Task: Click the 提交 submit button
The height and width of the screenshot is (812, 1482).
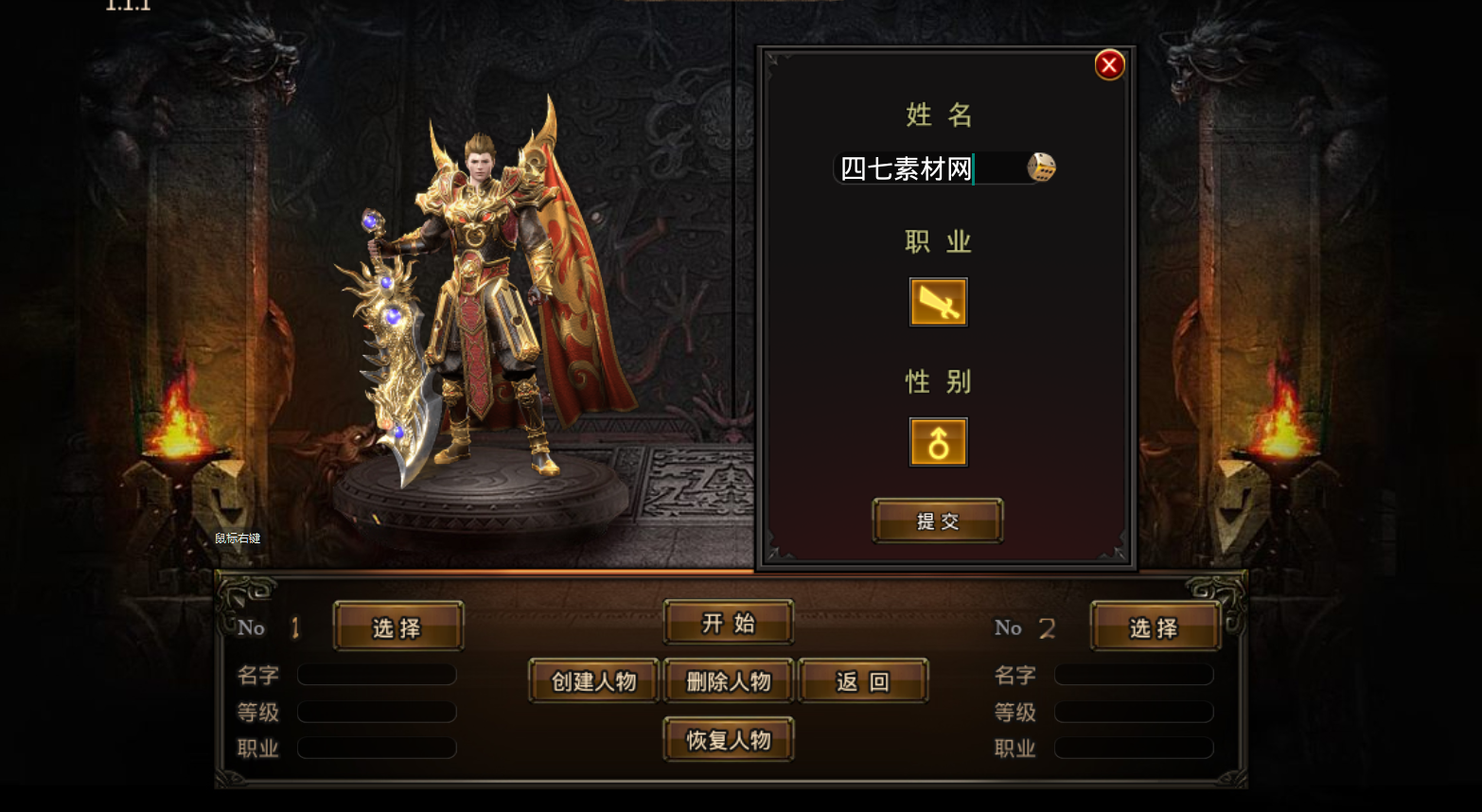Action: pos(938,521)
